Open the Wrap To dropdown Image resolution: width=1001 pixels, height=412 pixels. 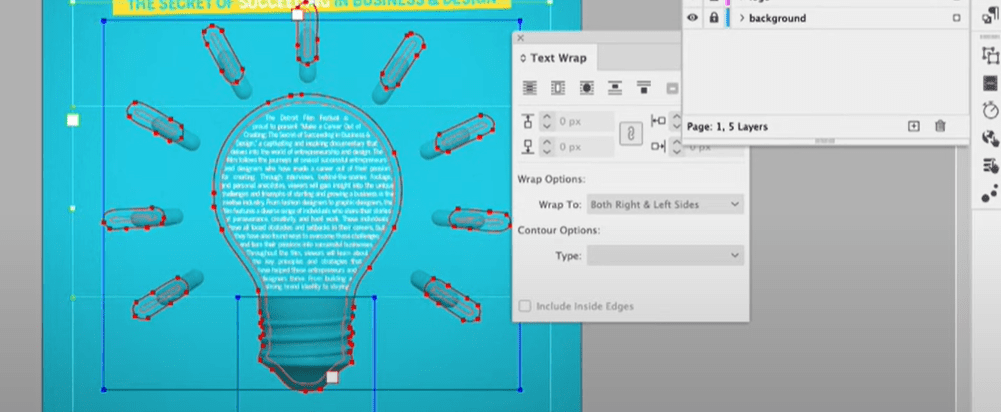click(665, 204)
